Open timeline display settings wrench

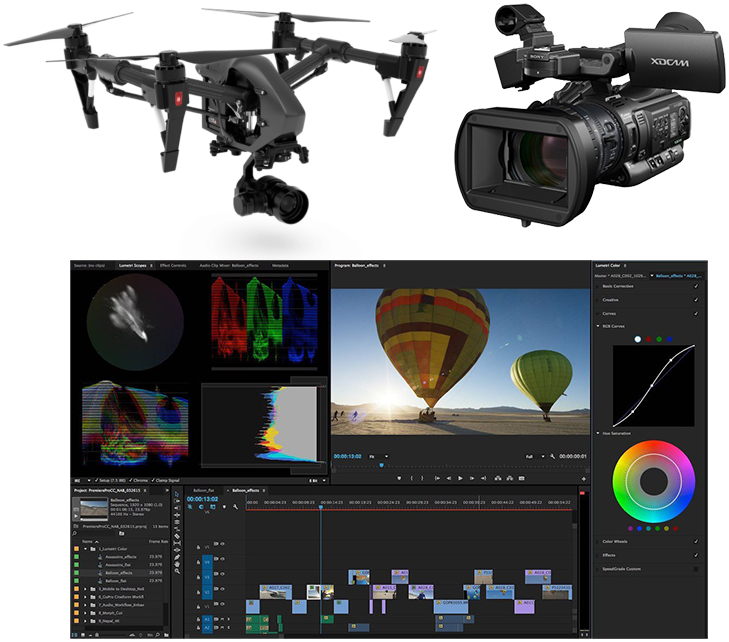pos(236,507)
